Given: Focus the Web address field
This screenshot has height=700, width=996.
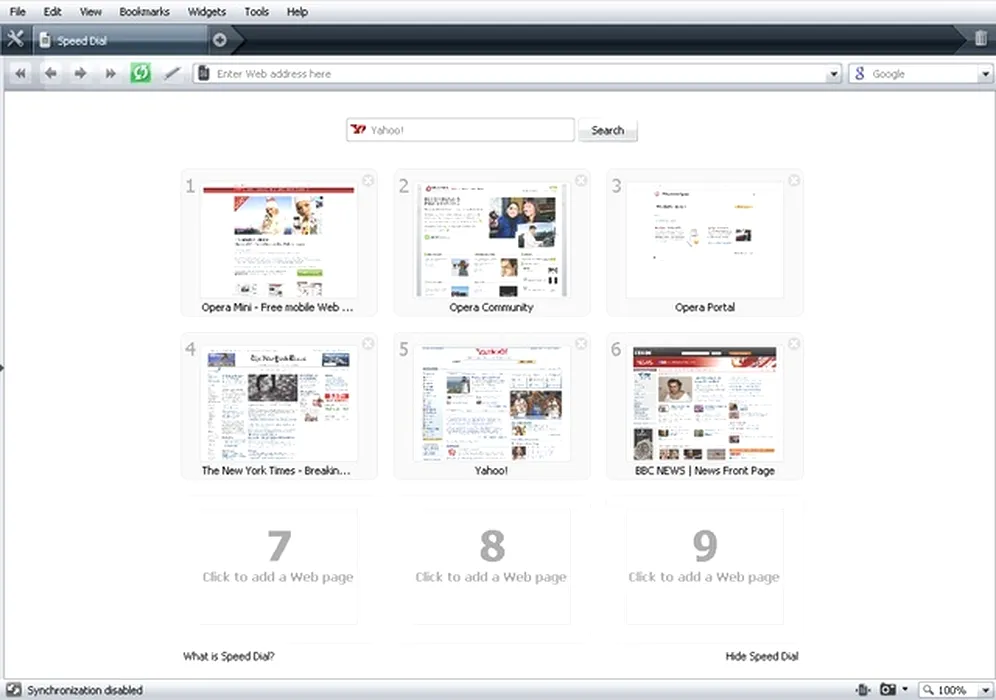Looking at the screenshot, I should [x=520, y=74].
